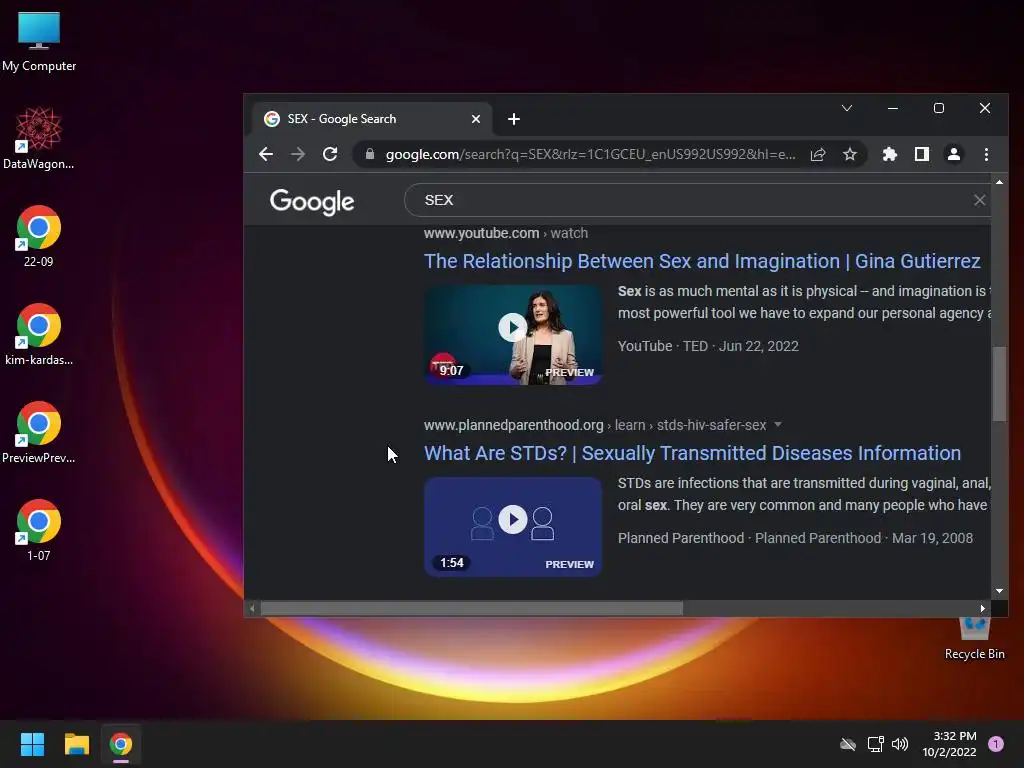
Task: Click horizontal scroll right arrow
Action: pos(983,609)
